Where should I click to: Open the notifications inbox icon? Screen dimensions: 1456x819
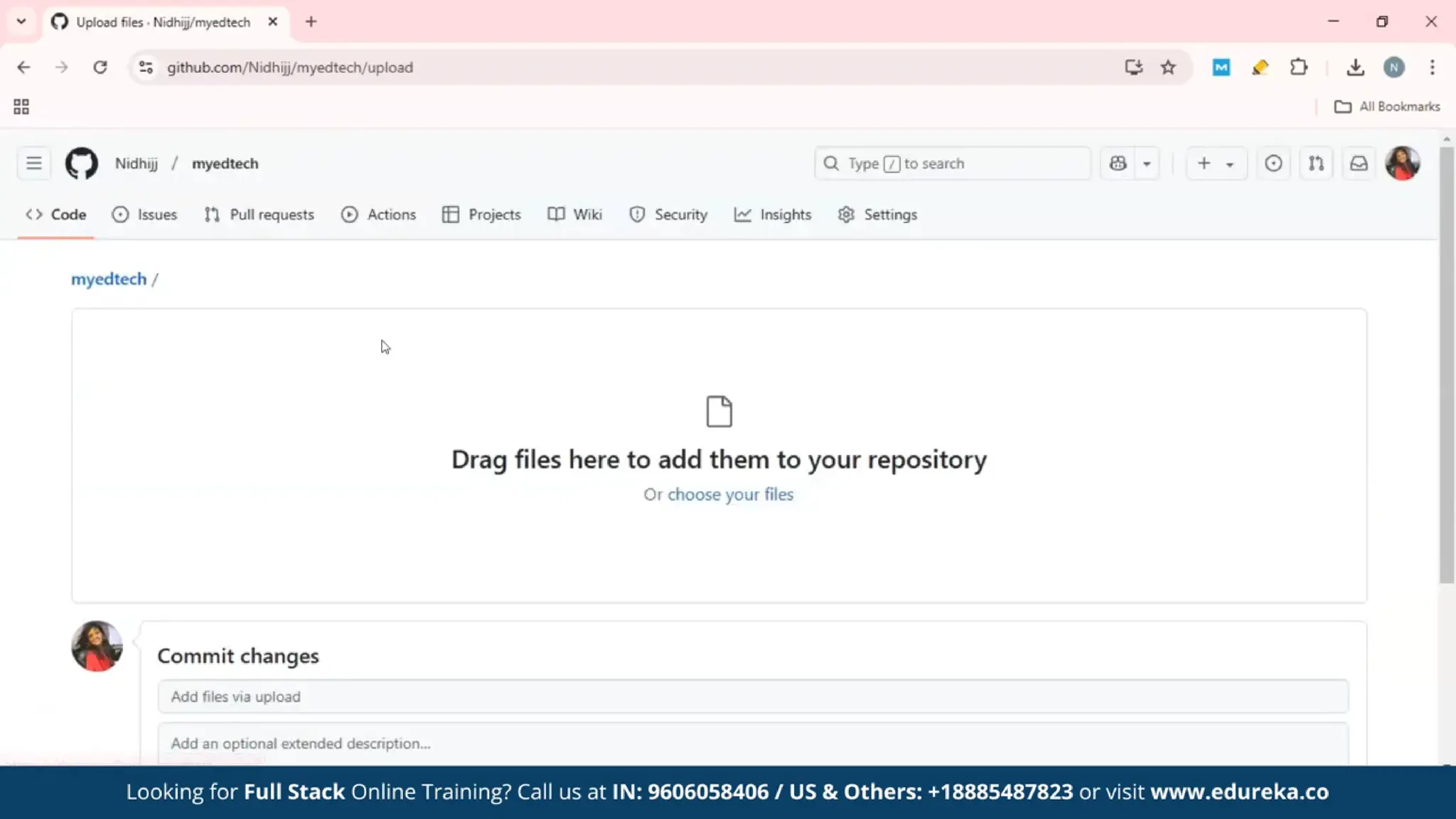[1359, 164]
